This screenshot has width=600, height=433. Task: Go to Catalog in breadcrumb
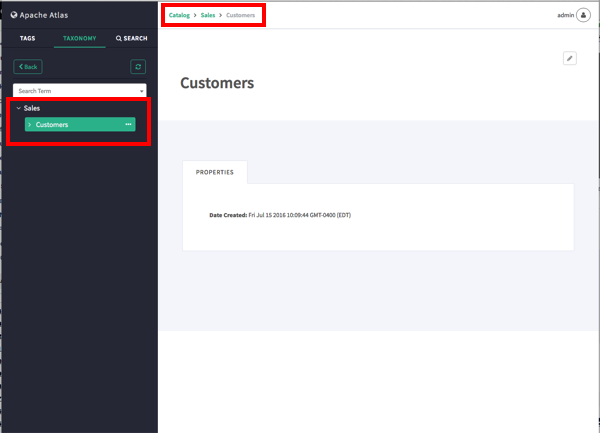coord(179,15)
